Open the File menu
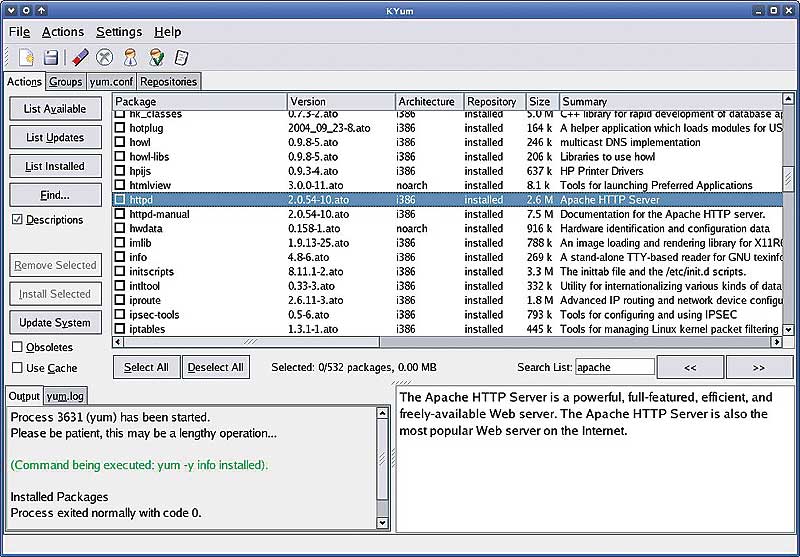Screen dimensions: 800x557 pos(19,32)
